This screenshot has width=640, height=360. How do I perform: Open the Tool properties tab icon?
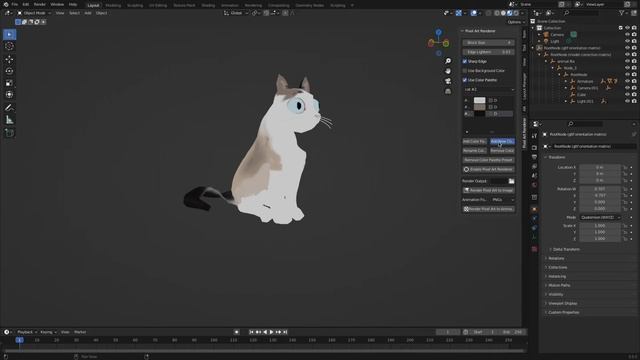click(x=534, y=136)
